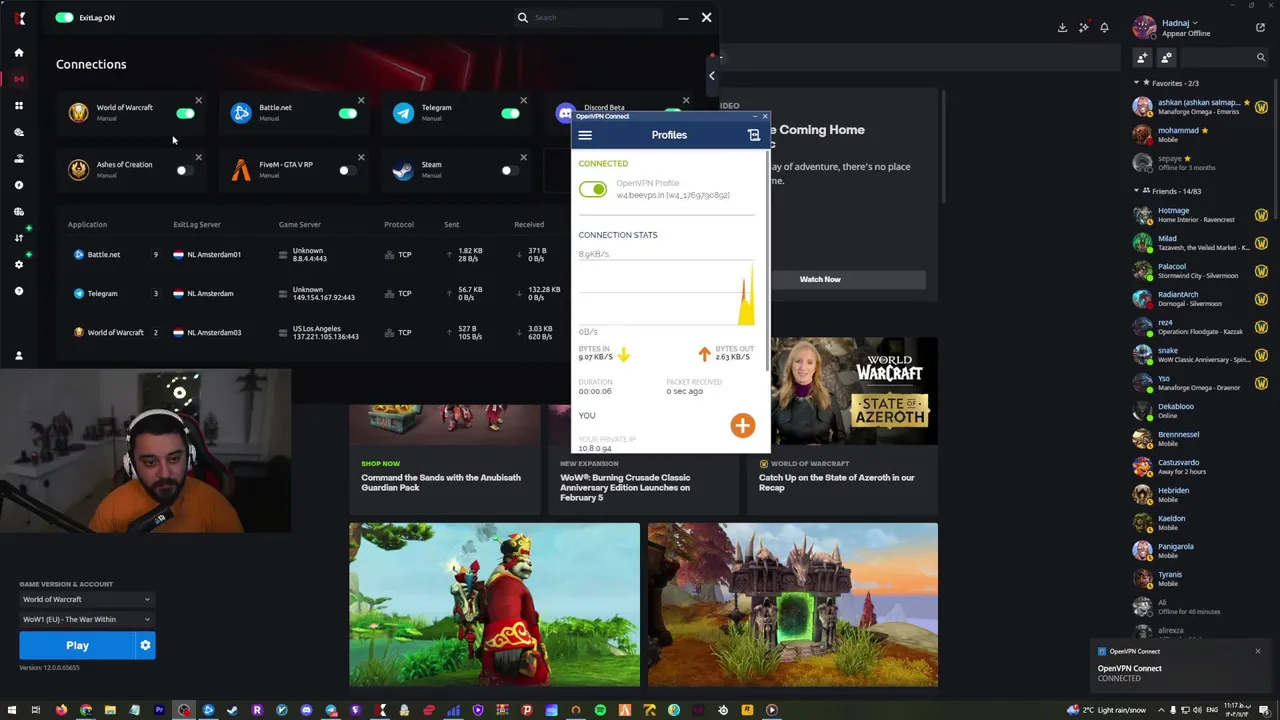Open ExitLag settings gear in sidebar

[18, 264]
